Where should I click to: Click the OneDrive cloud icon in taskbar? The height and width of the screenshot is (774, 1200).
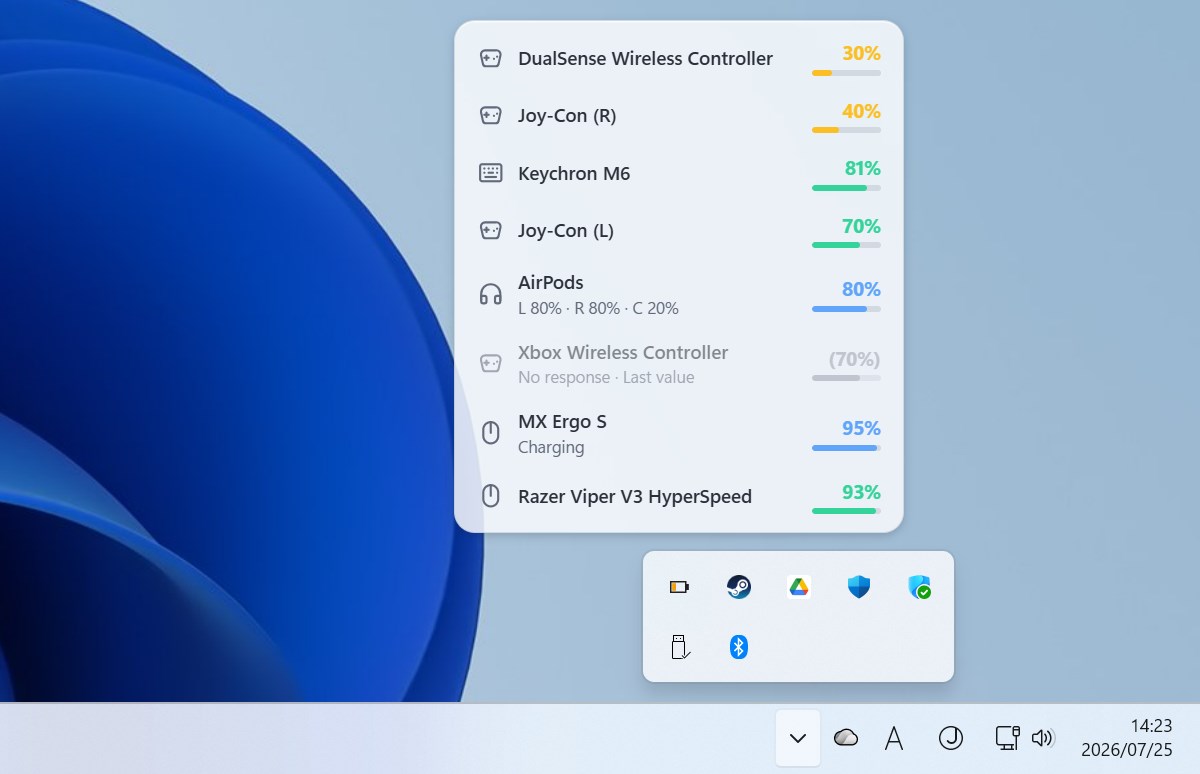(846, 738)
